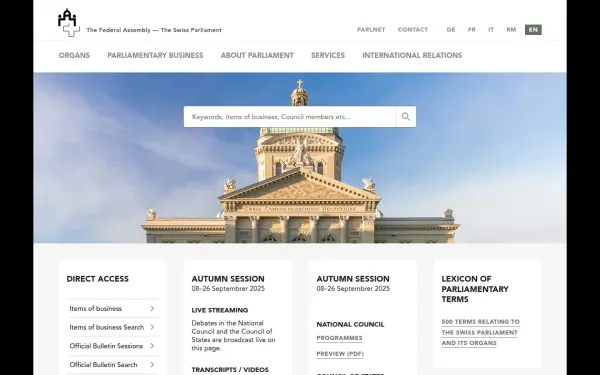Viewport: 600px width, 375px height.
Task: Open National Council Programmes link
Action: tap(339, 338)
